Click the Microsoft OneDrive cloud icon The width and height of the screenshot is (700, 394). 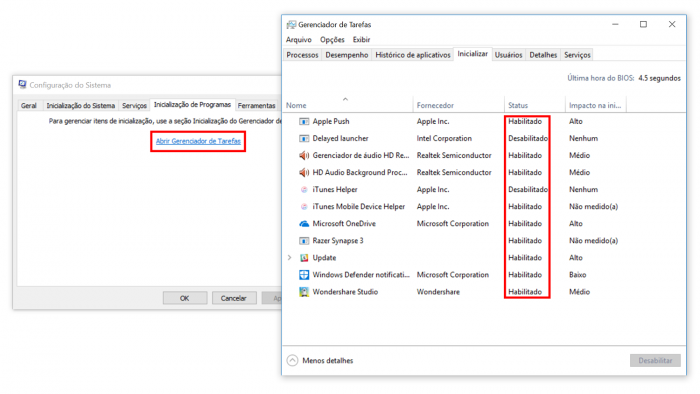point(304,224)
